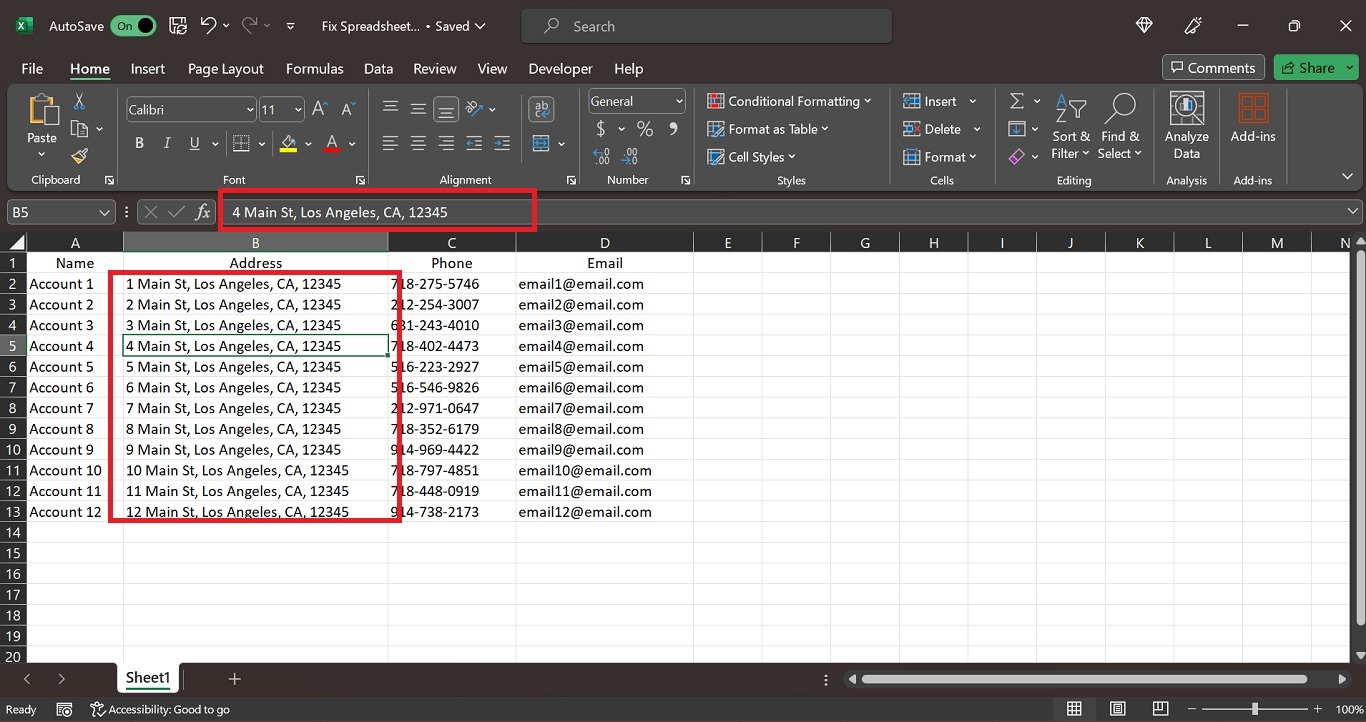This screenshot has width=1366, height=722.
Task: Switch to the Formulas ribbon tab
Action: click(314, 69)
